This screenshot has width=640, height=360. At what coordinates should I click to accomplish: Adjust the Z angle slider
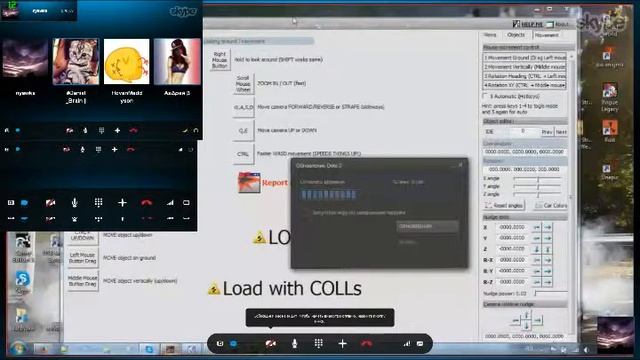coord(538,194)
